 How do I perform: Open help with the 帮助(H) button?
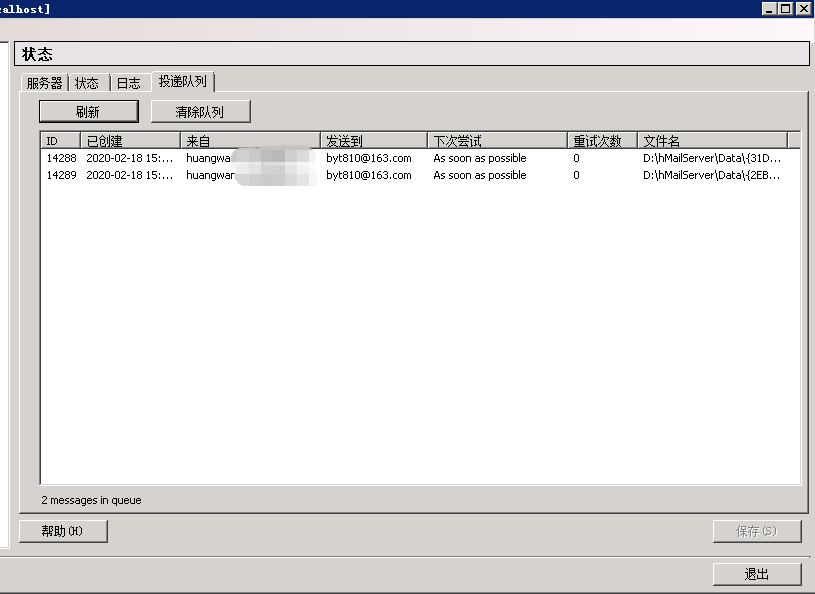click(x=63, y=531)
